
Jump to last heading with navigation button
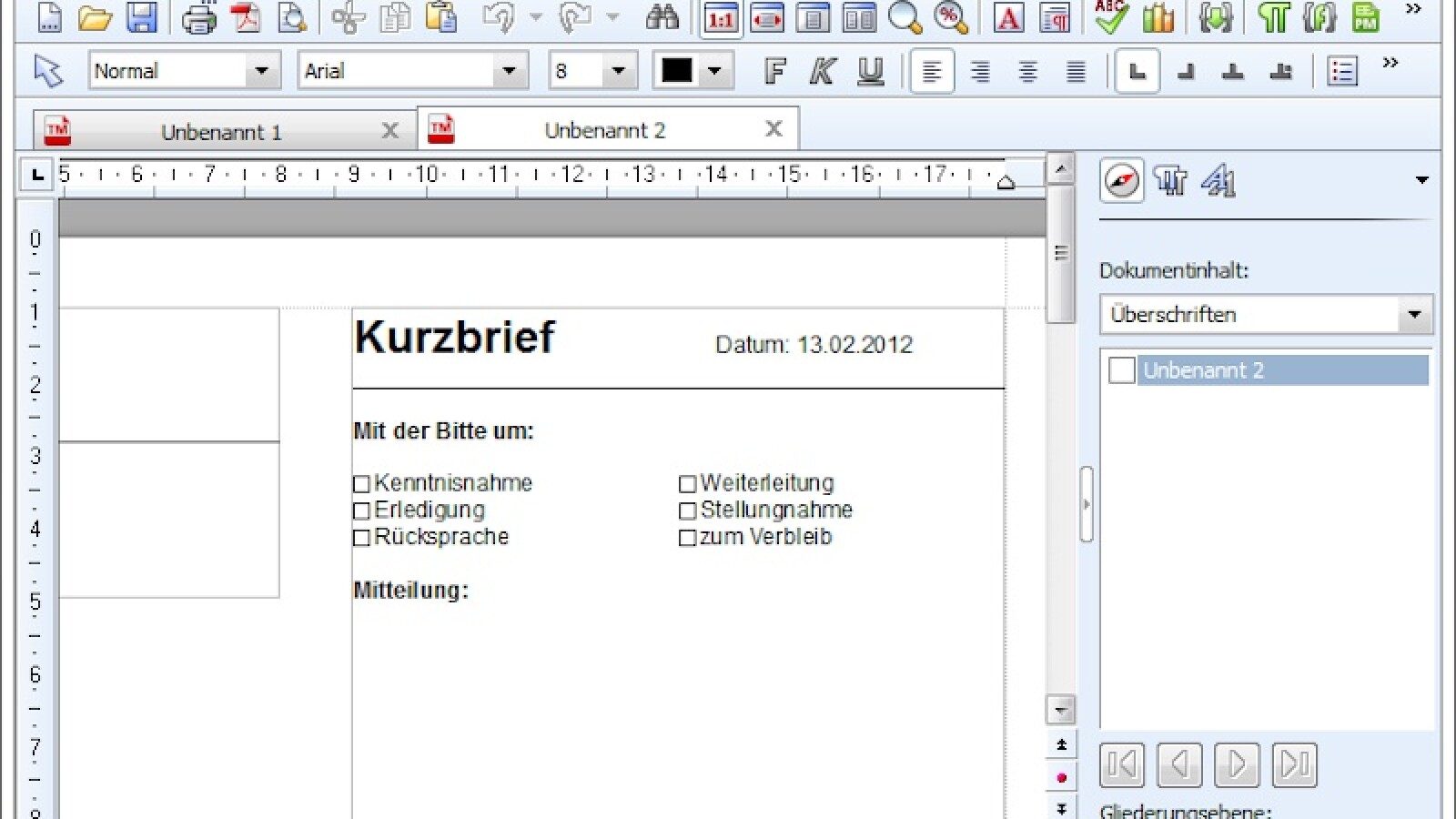pyautogui.click(x=1294, y=765)
